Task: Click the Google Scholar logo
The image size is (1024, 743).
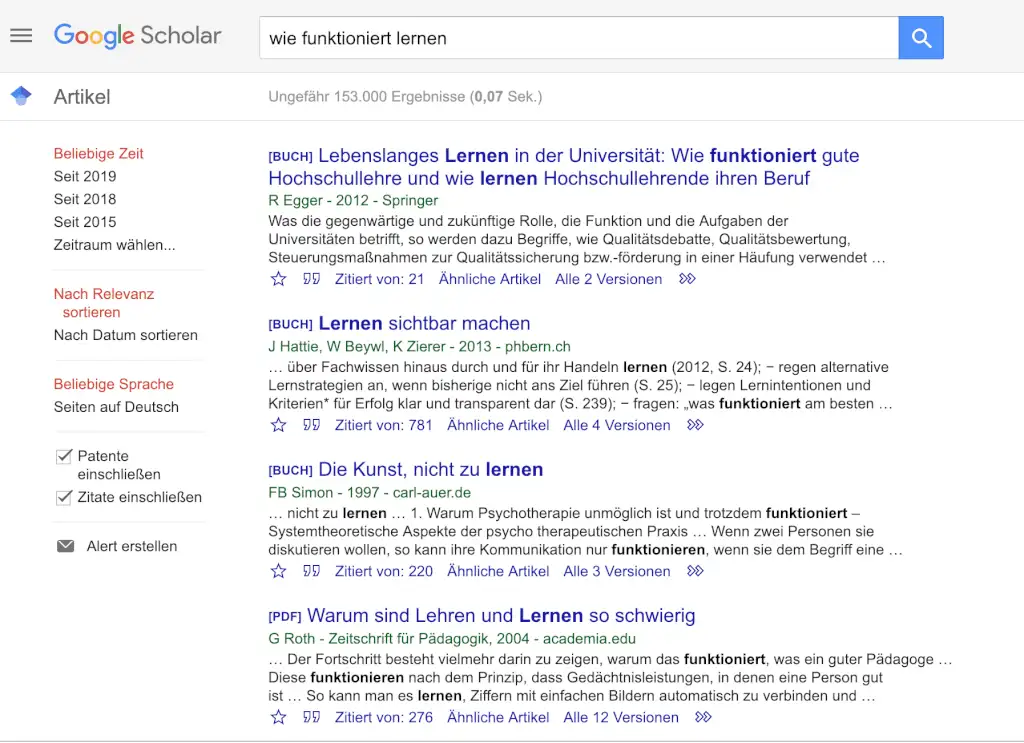Action: [137, 36]
